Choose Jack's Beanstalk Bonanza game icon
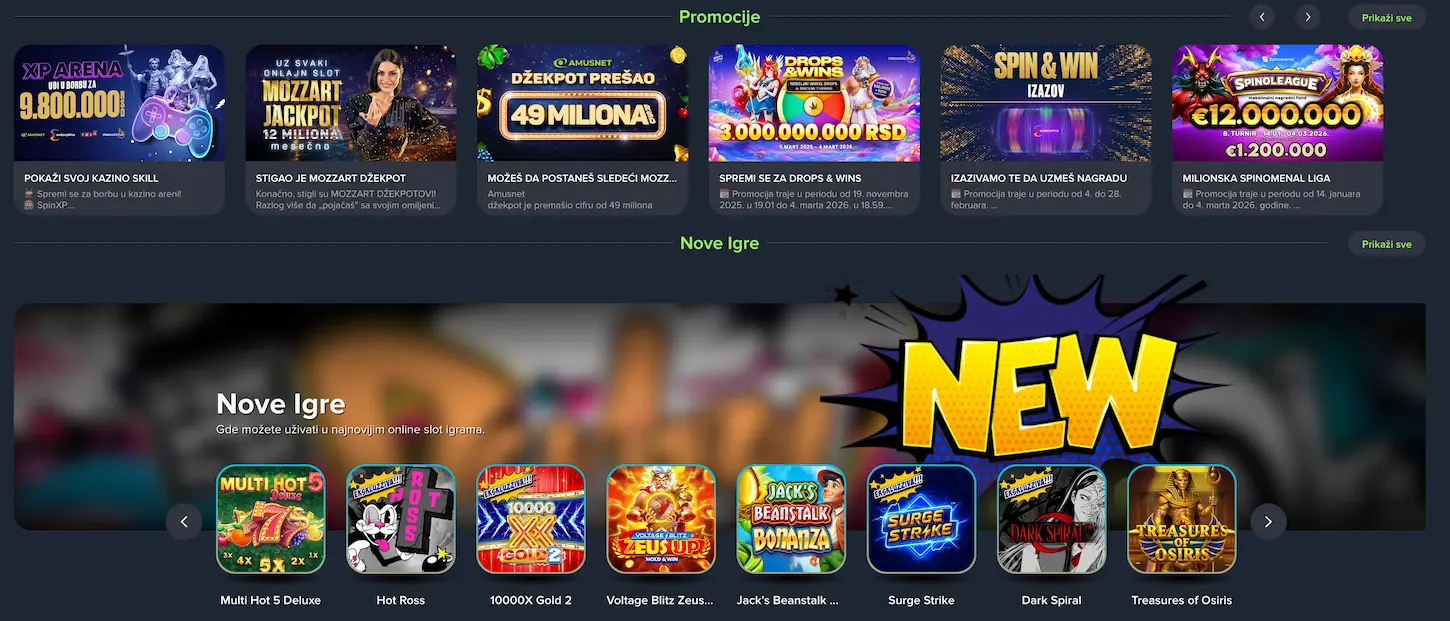 (x=791, y=519)
